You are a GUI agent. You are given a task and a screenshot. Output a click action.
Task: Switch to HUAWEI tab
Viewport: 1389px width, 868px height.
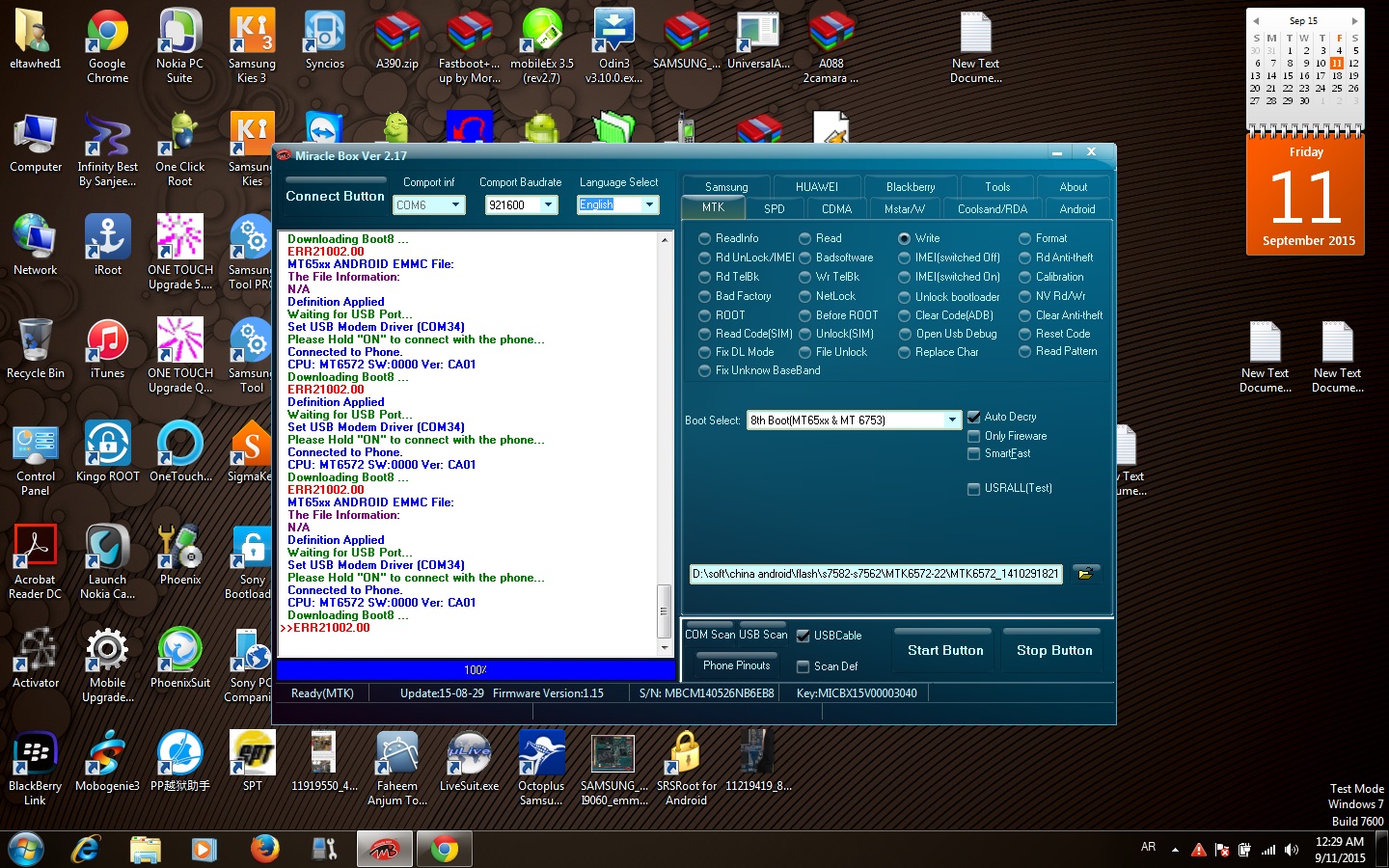pos(817,187)
